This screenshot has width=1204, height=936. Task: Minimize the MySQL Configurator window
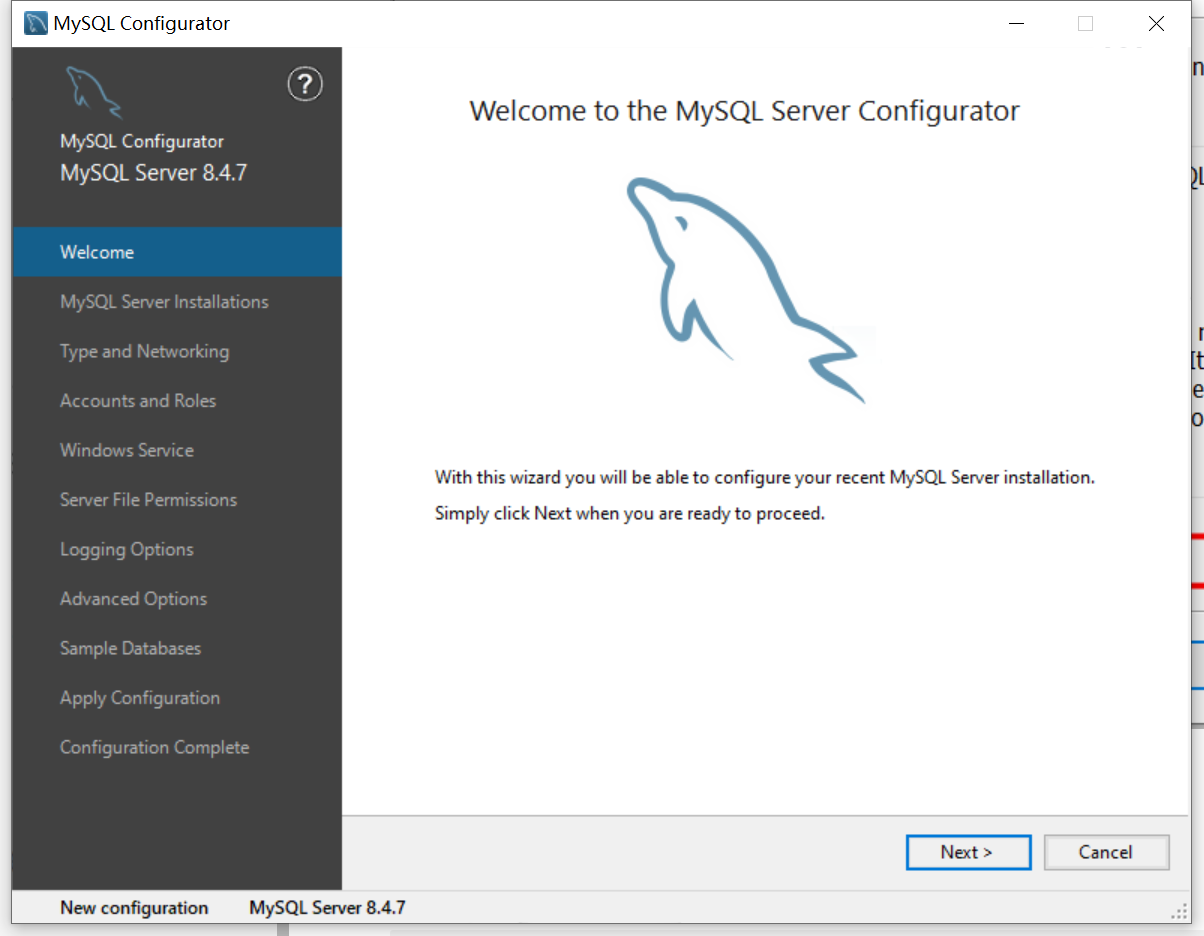(1017, 24)
